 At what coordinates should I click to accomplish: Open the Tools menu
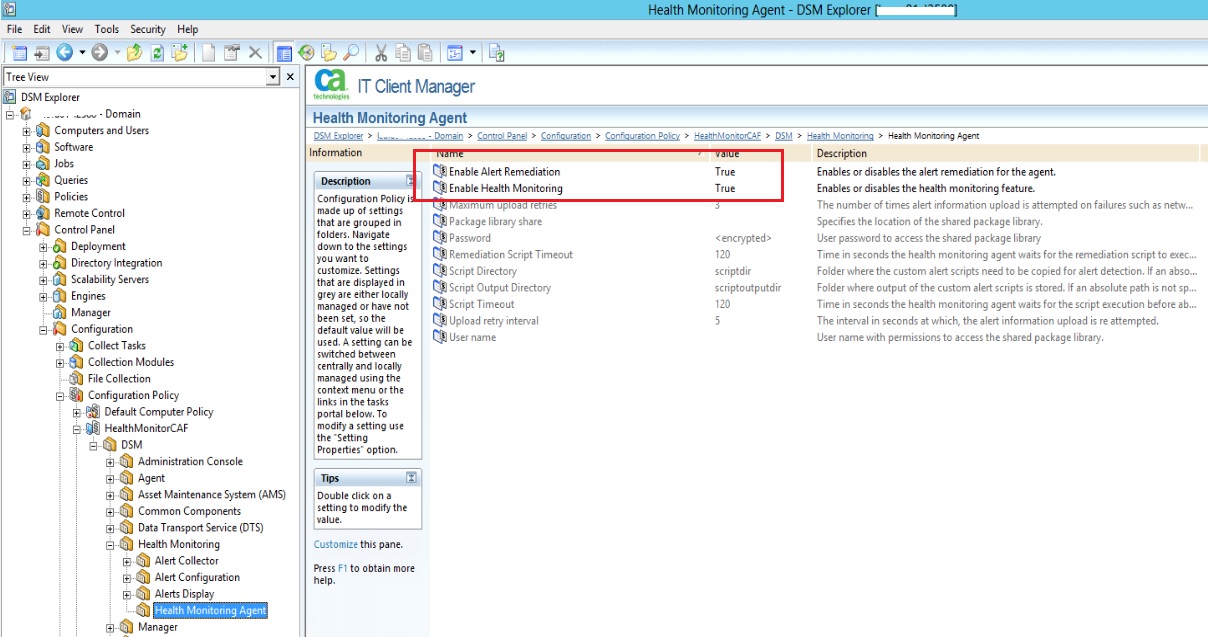click(x=107, y=29)
